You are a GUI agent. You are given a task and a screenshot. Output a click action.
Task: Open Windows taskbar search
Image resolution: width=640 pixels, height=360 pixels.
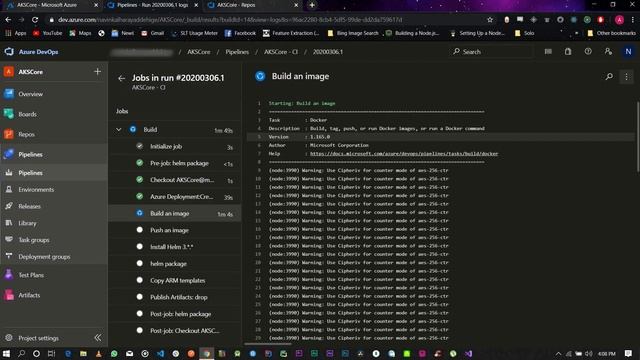(x=21, y=353)
